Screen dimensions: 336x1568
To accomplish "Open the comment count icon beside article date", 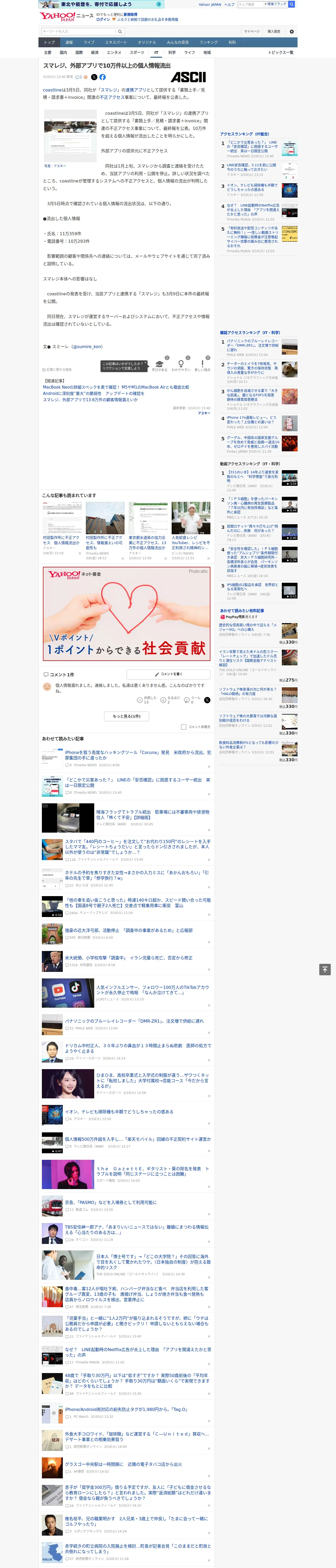I will [x=79, y=77].
